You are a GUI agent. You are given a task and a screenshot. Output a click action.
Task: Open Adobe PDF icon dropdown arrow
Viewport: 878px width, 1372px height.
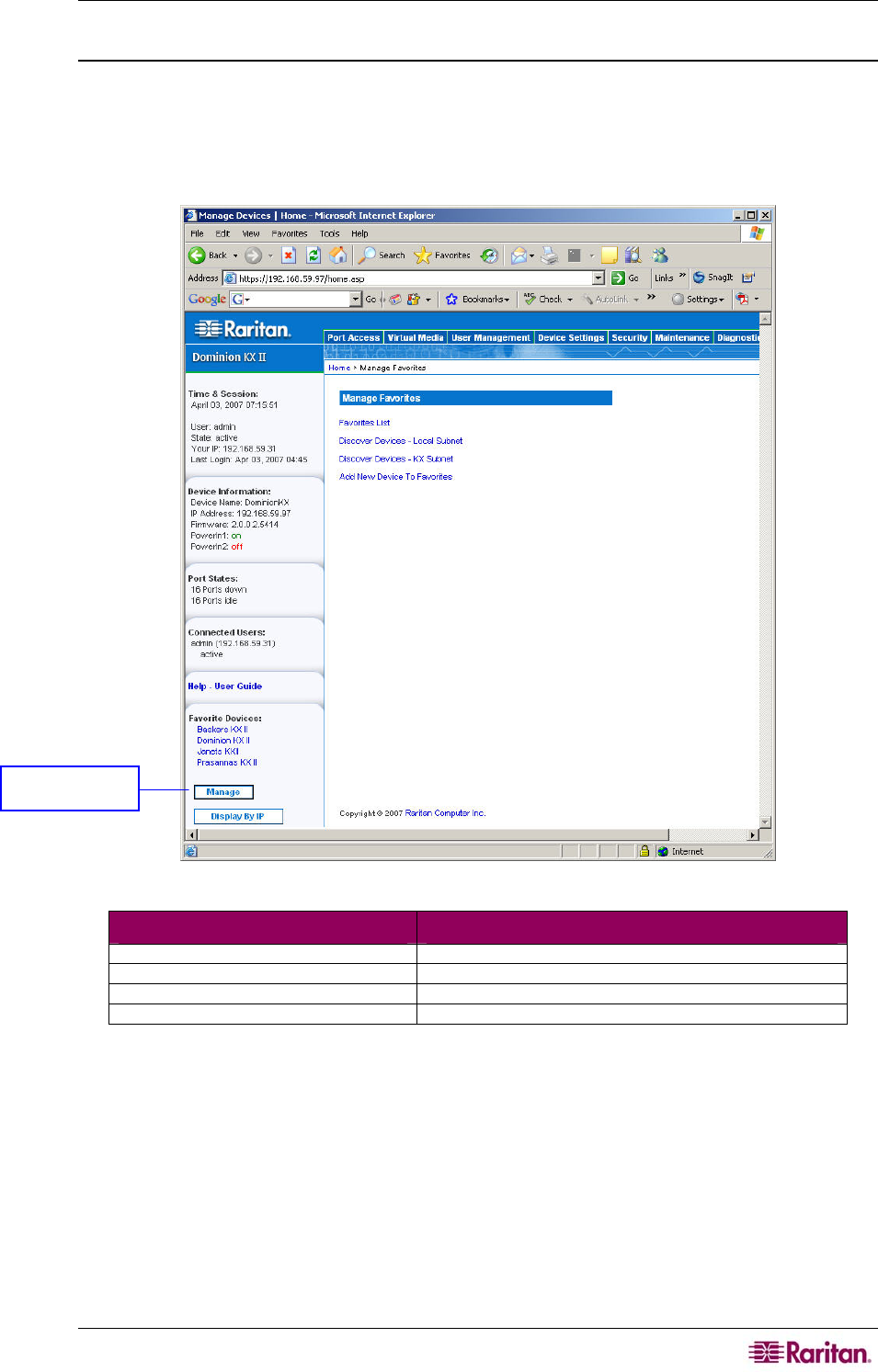[x=757, y=300]
